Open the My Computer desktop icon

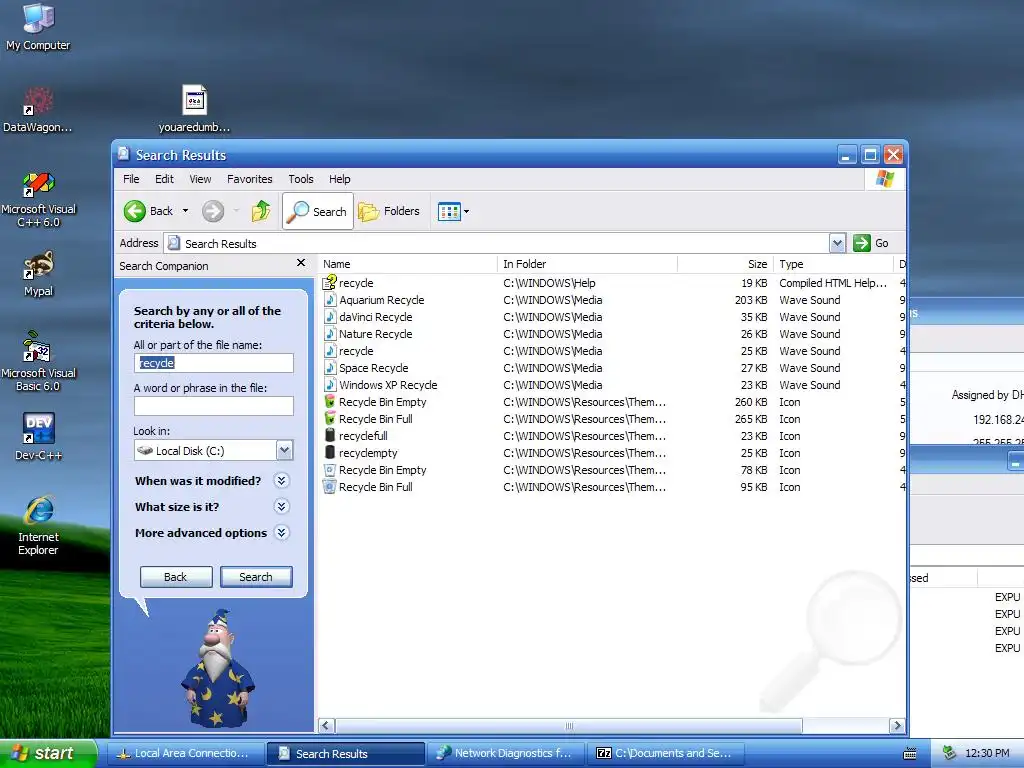click(38, 27)
